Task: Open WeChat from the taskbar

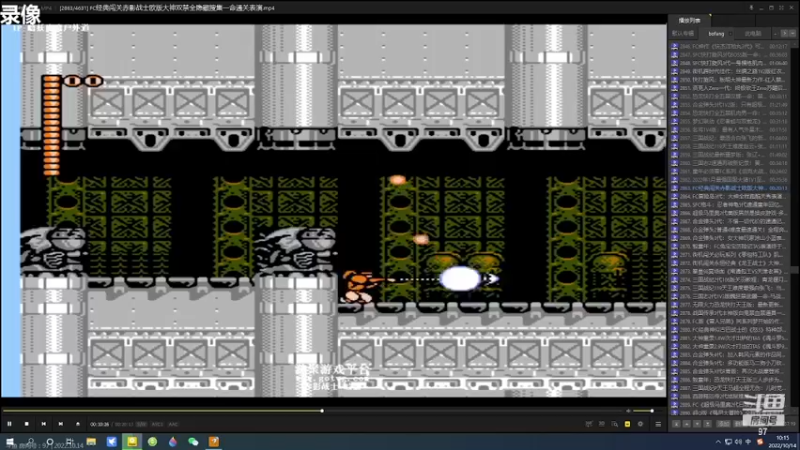Action: coord(193,441)
